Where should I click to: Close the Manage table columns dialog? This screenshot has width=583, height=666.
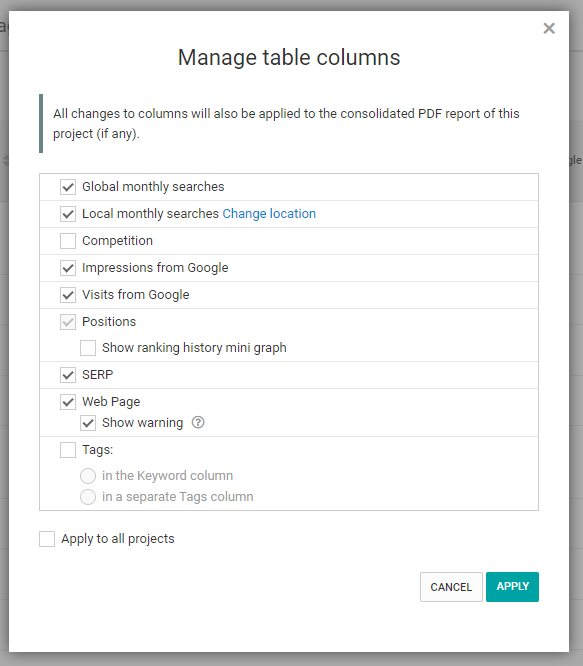click(549, 28)
